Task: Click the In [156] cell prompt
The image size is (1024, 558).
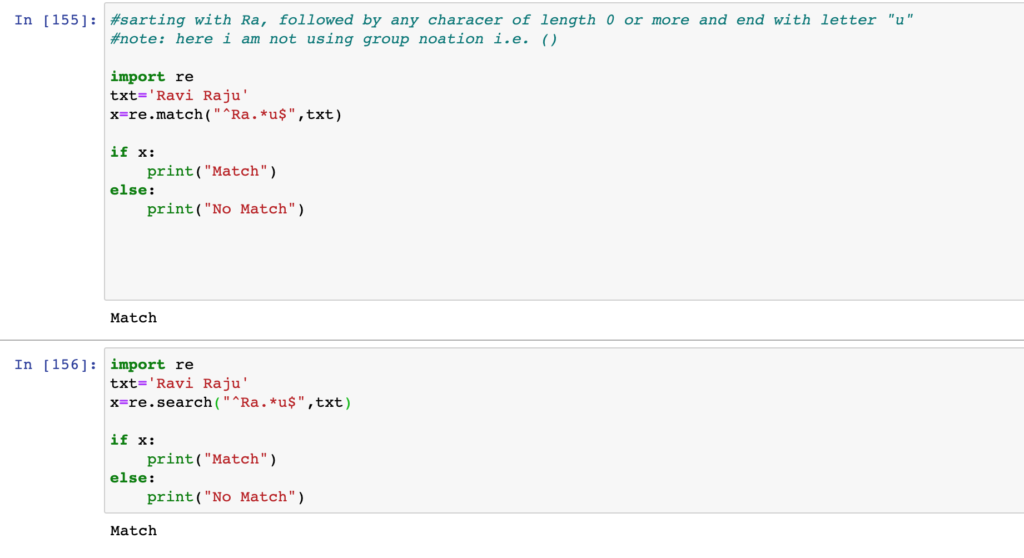Action: click(x=56, y=365)
